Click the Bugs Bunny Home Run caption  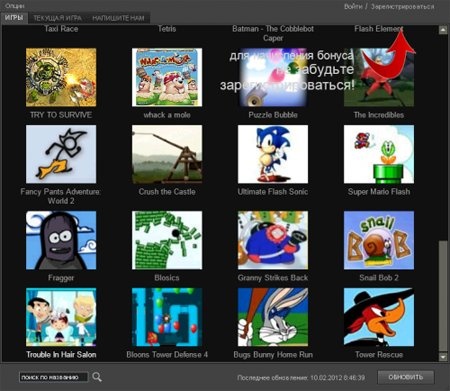[x=273, y=355]
